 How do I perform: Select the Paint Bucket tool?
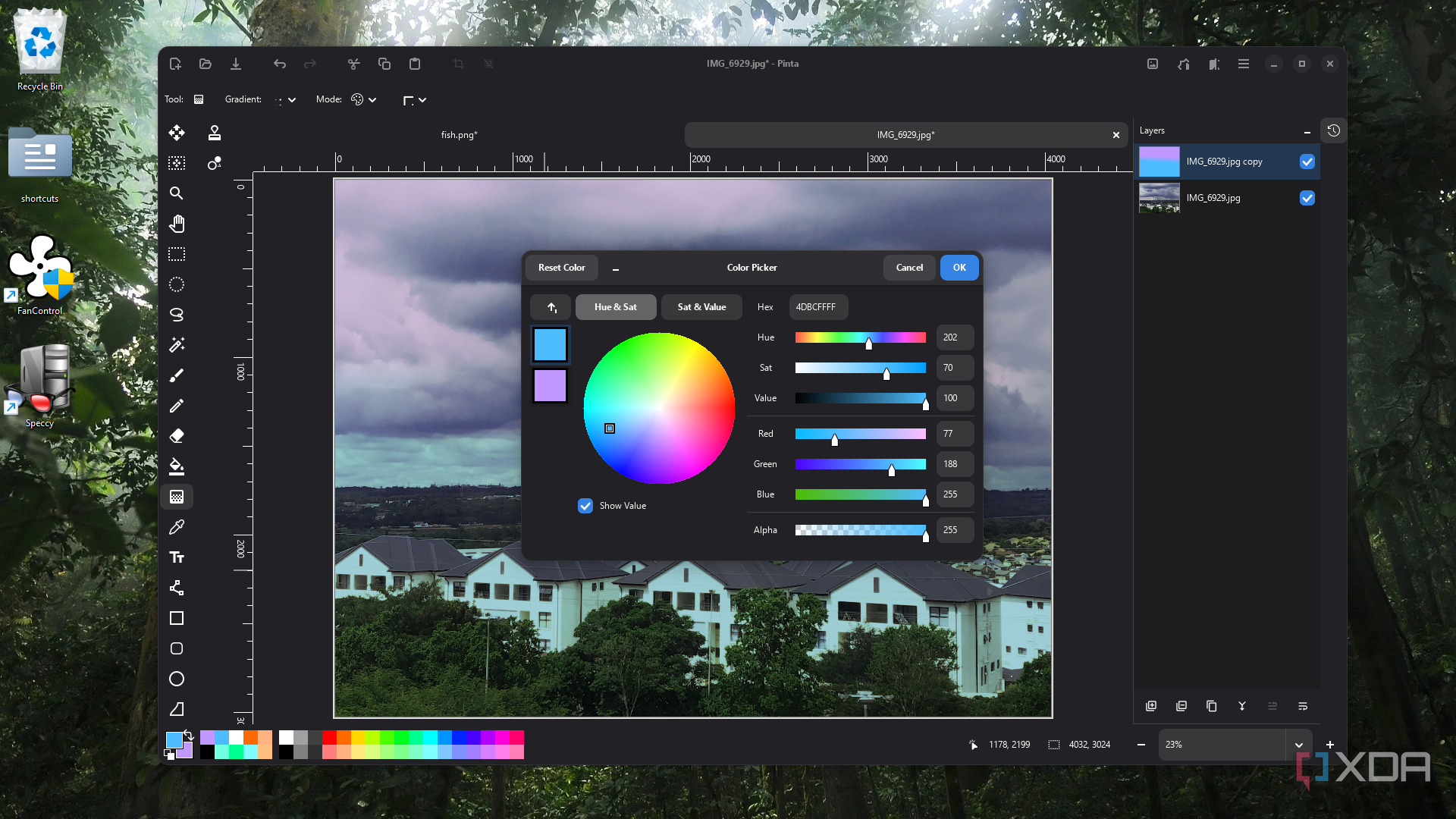point(177,466)
